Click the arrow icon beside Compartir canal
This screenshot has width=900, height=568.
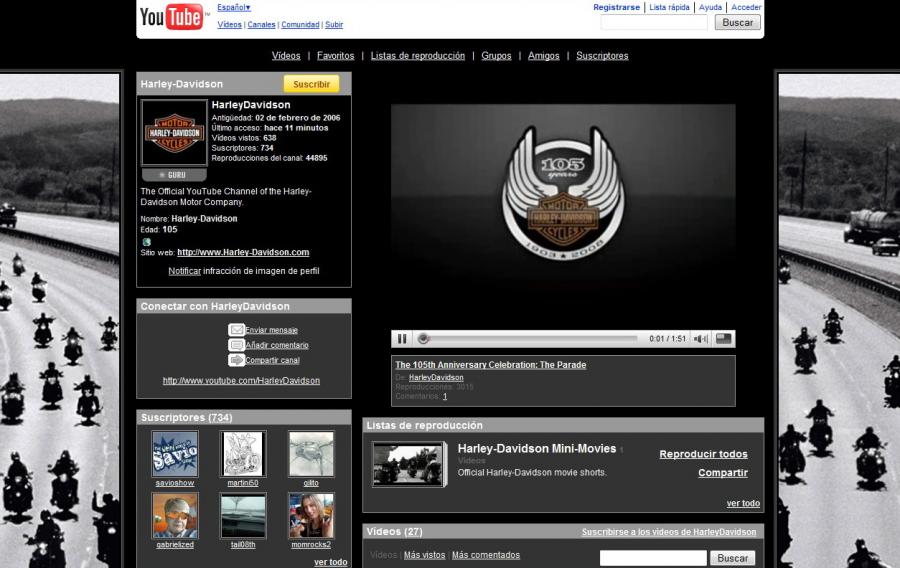236,360
